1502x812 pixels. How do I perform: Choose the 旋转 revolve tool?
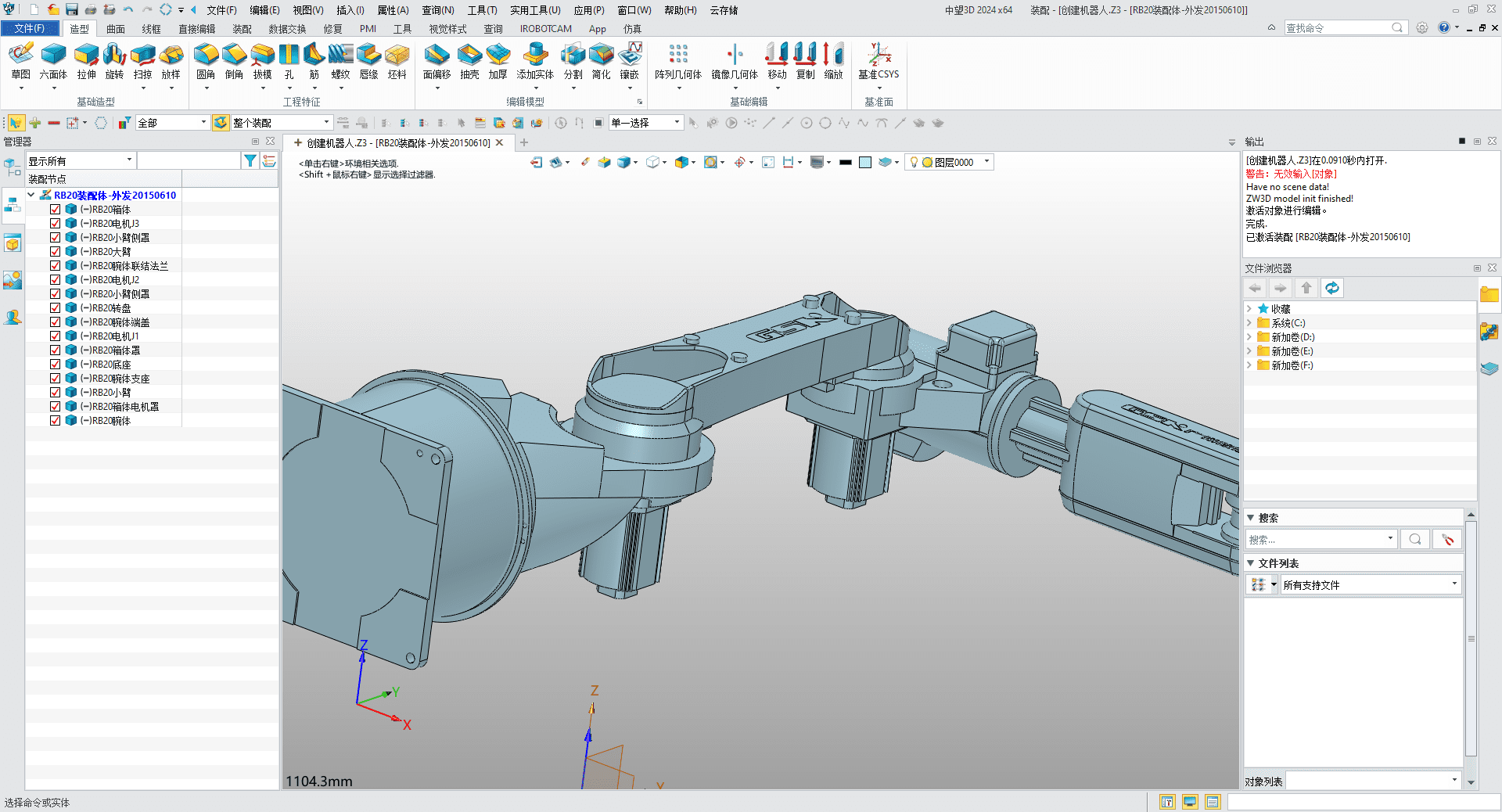coord(114,61)
